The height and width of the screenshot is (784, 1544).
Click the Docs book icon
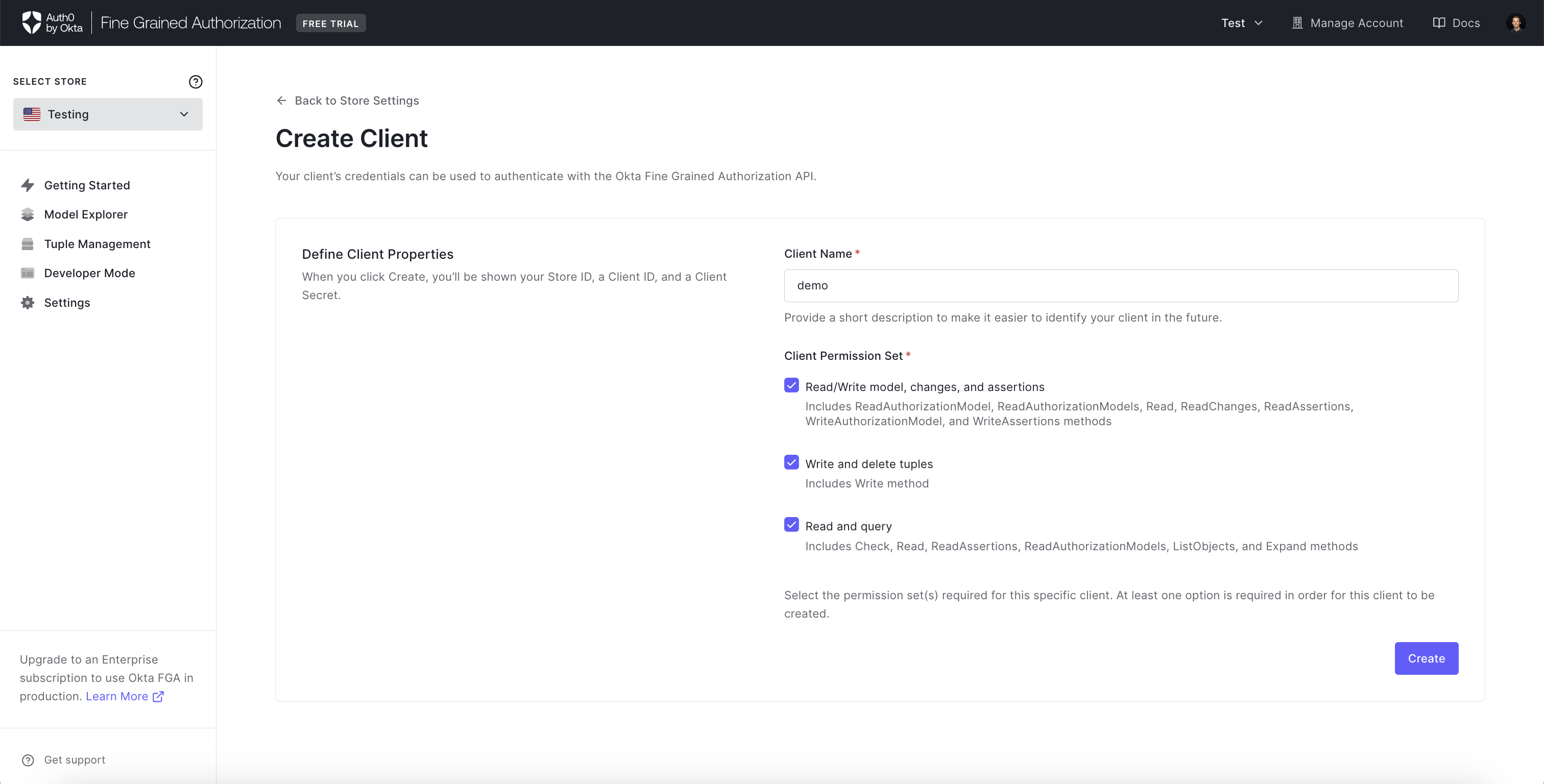point(1438,23)
